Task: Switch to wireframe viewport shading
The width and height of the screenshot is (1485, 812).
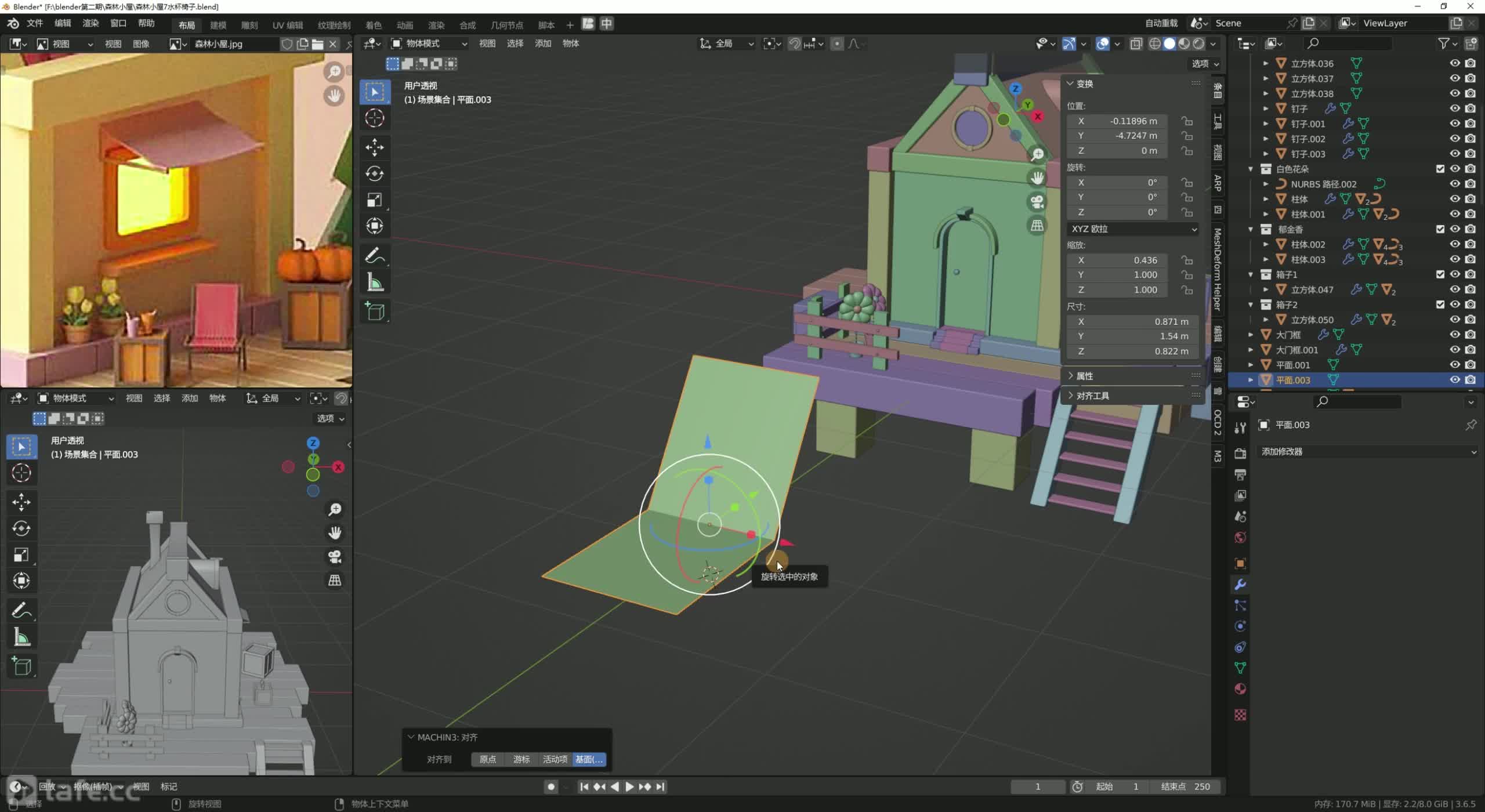Action: pyautogui.click(x=1155, y=43)
